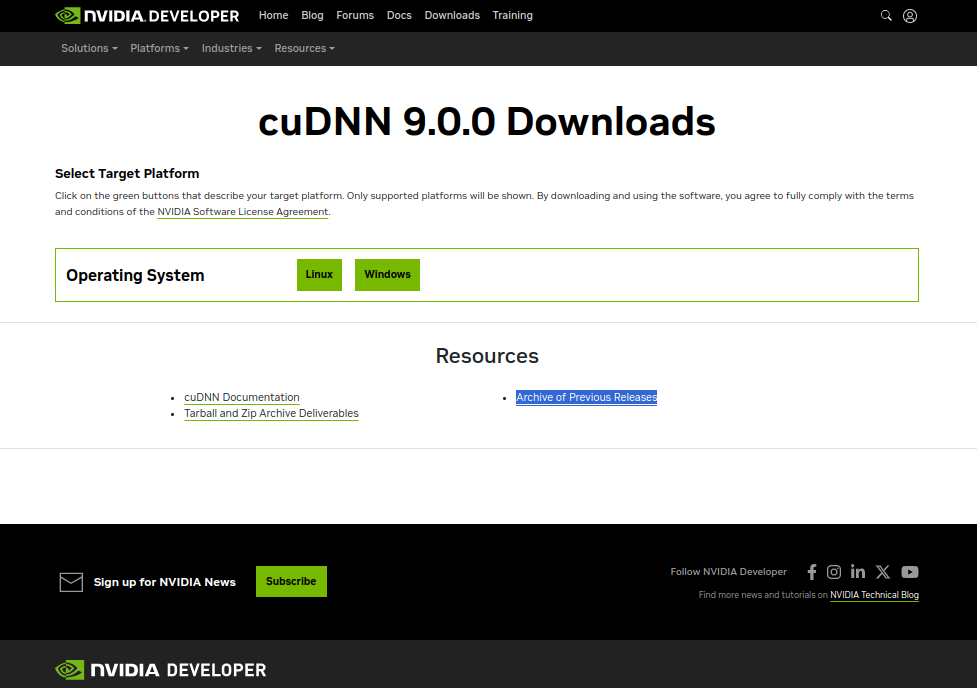Click 'Follow NVIDIA Developer' text
Image resolution: width=977 pixels, height=688 pixels.
tap(728, 572)
